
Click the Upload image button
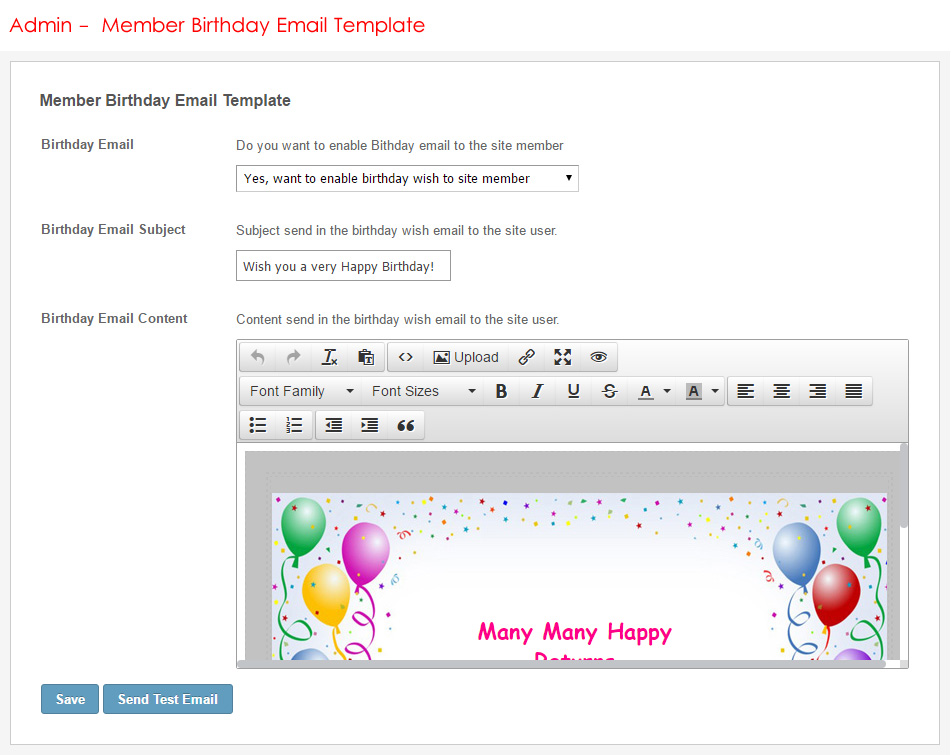[465, 357]
